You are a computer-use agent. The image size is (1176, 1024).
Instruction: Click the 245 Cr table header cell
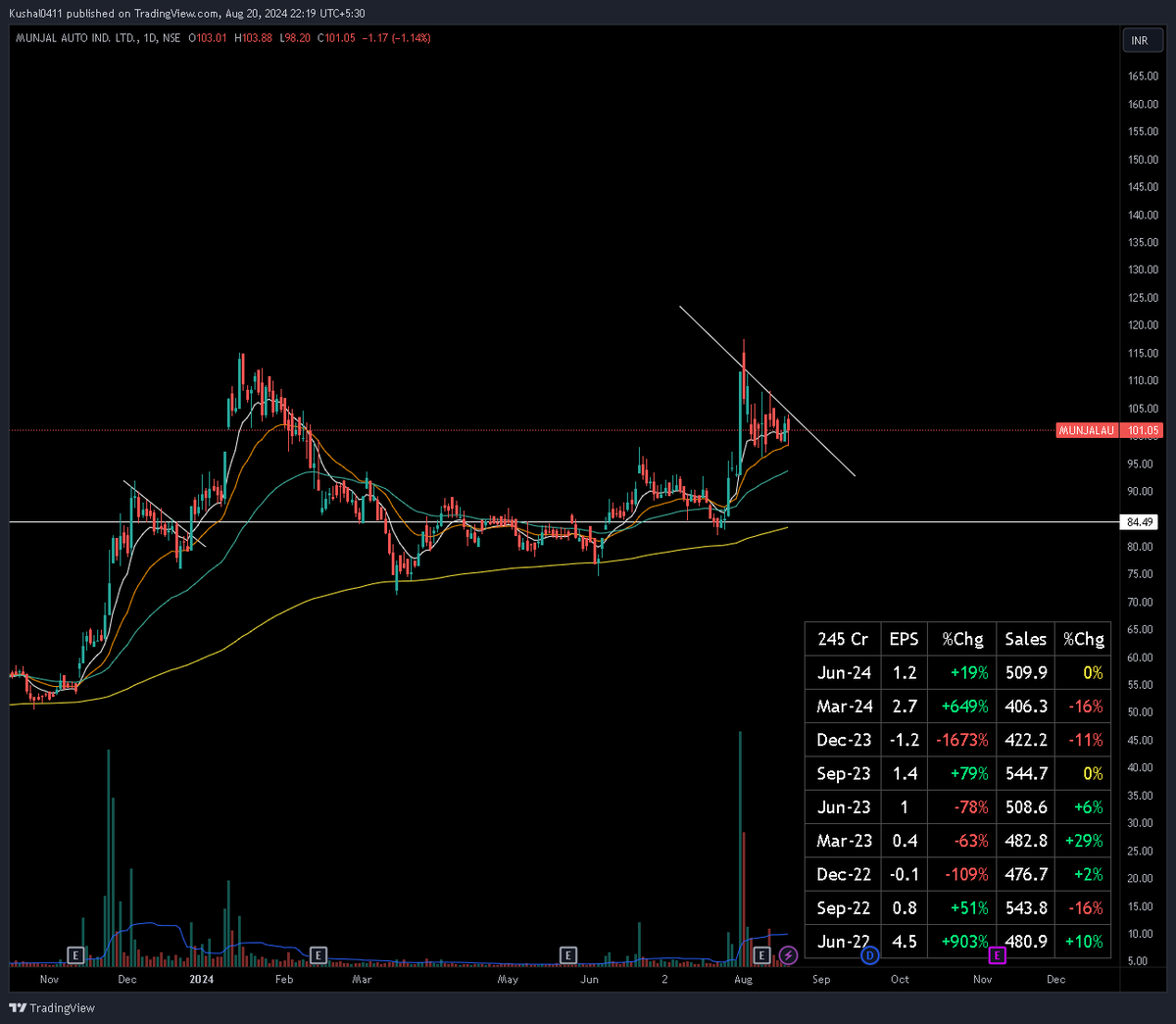tap(843, 639)
